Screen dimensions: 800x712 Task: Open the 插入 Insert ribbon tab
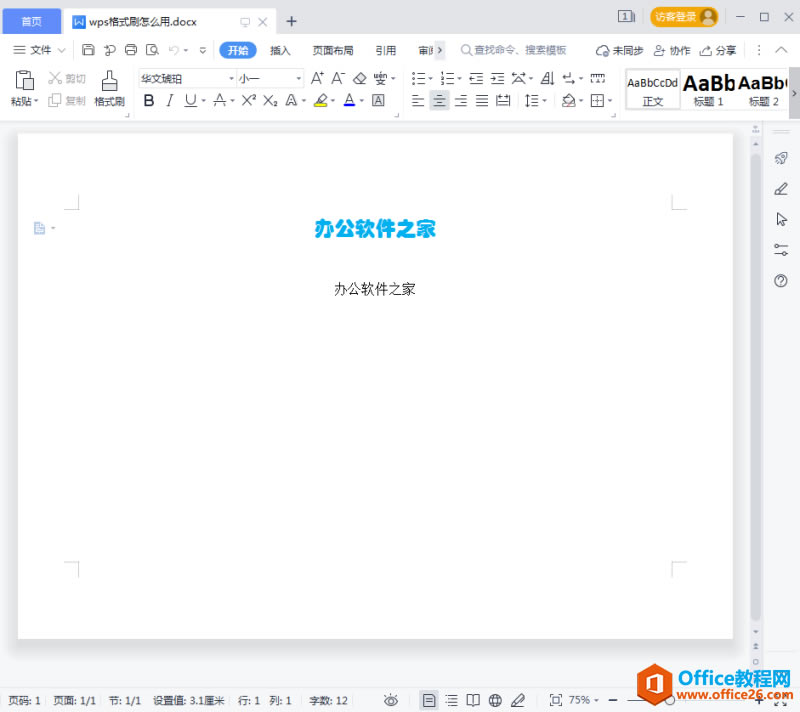point(280,50)
